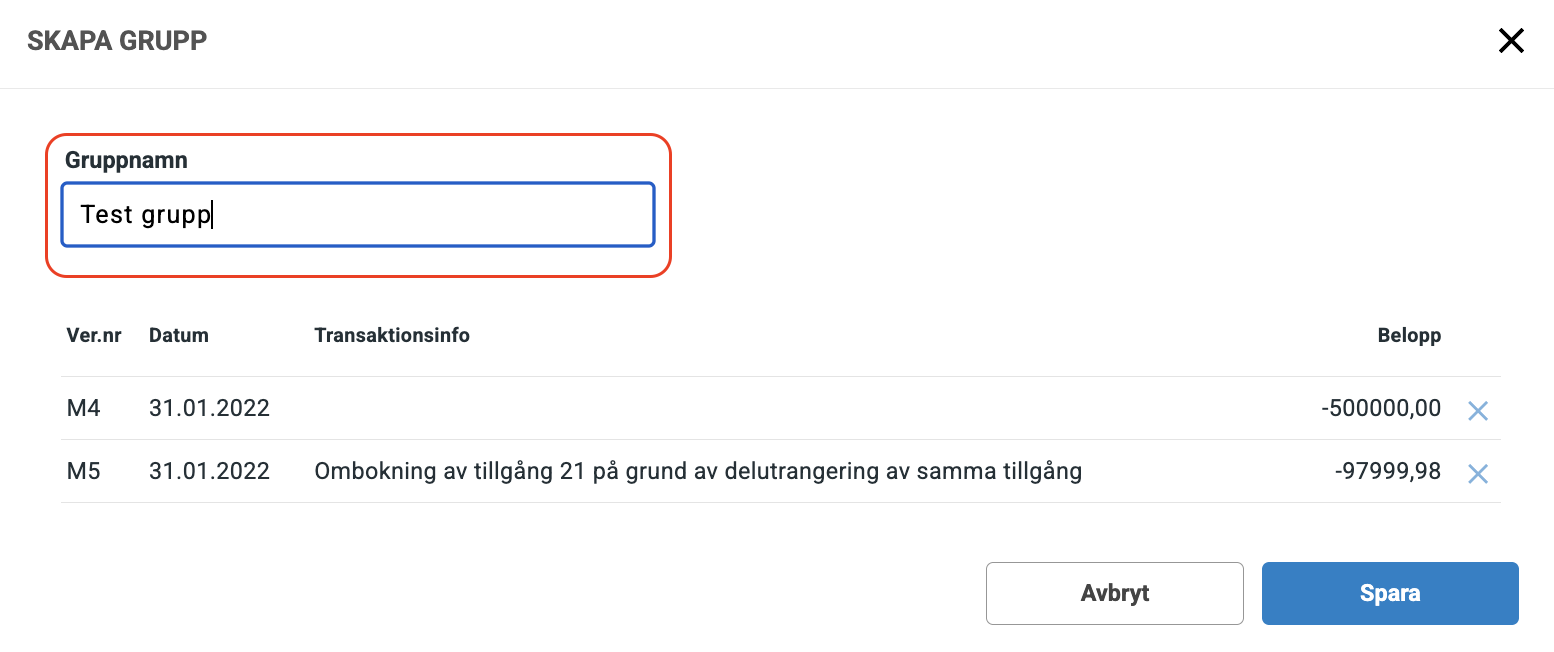Click the Gruppnamn label above the input
The height and width of the screenshot is (652, 1554).
pos(124,159)
